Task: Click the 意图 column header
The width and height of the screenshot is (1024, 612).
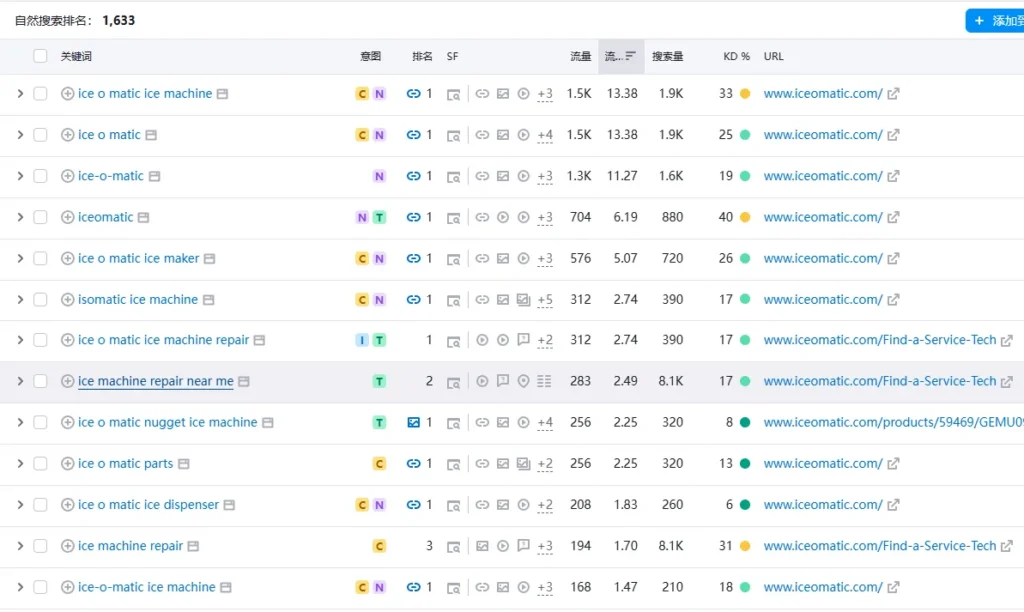Action: tap(370, 56)
